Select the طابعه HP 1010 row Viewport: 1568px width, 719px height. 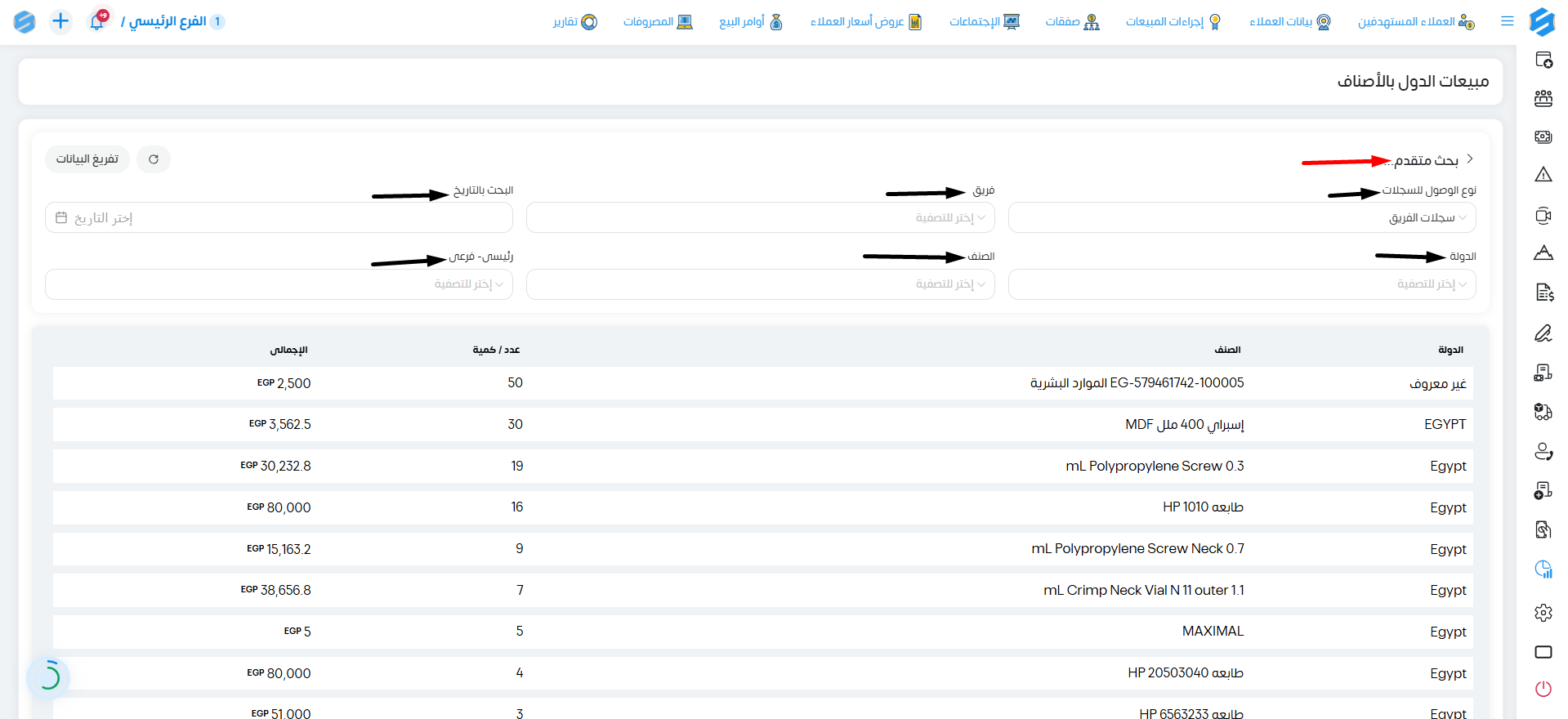pyautogui.click(x=763, y=507)
